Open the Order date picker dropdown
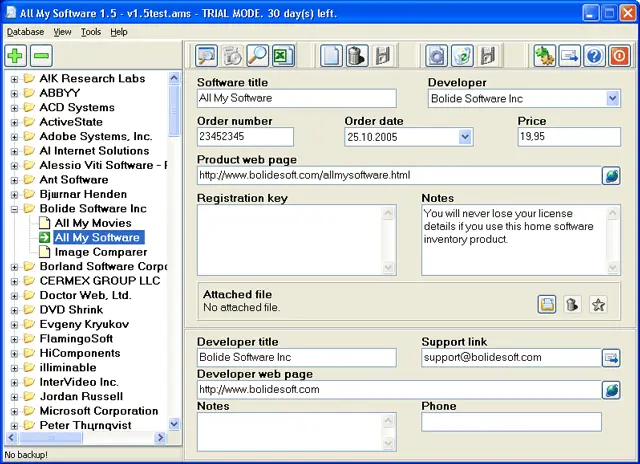The width and height of the screenshot is (640, 464). [465, 136]
